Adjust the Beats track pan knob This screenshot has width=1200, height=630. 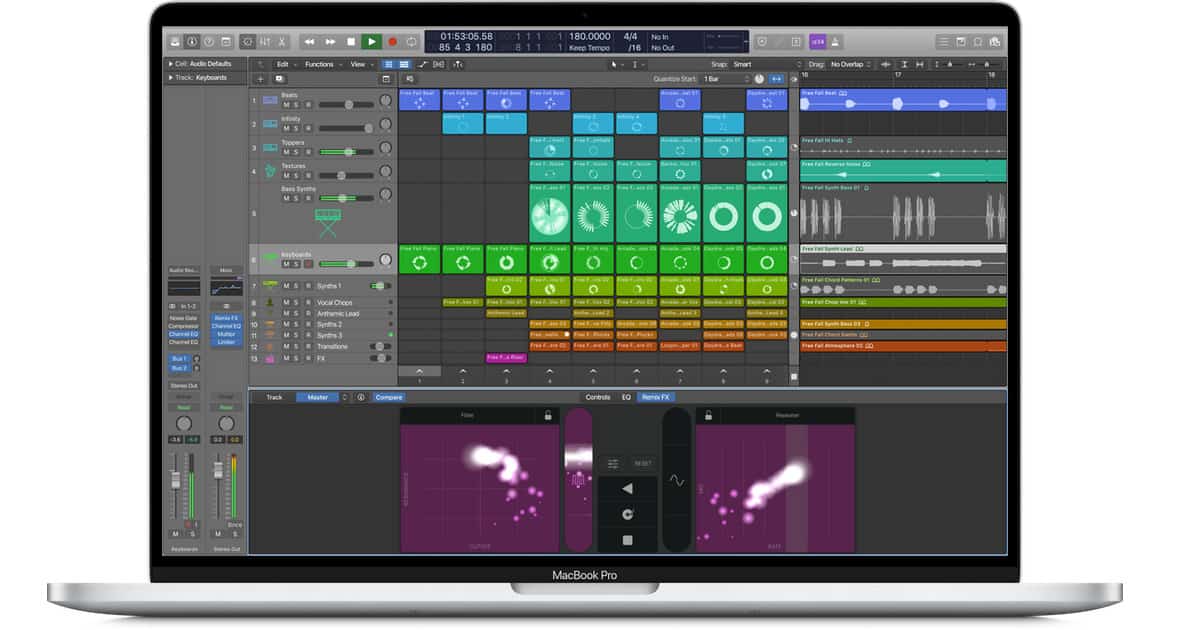pyautogui.click(x=386, y=101)
